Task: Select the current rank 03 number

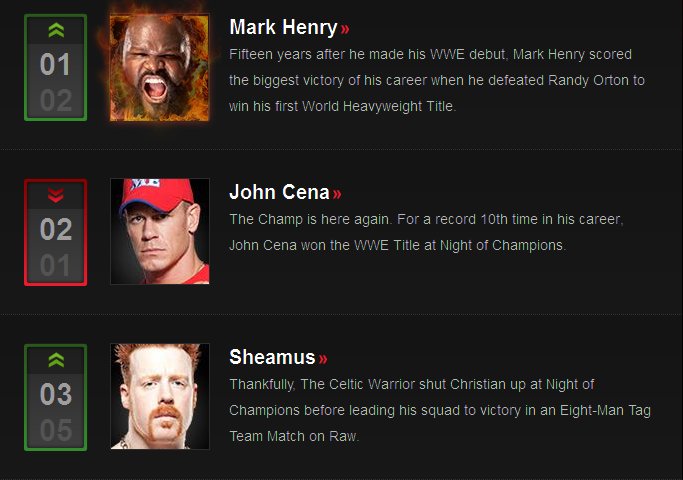Action: 56,395
